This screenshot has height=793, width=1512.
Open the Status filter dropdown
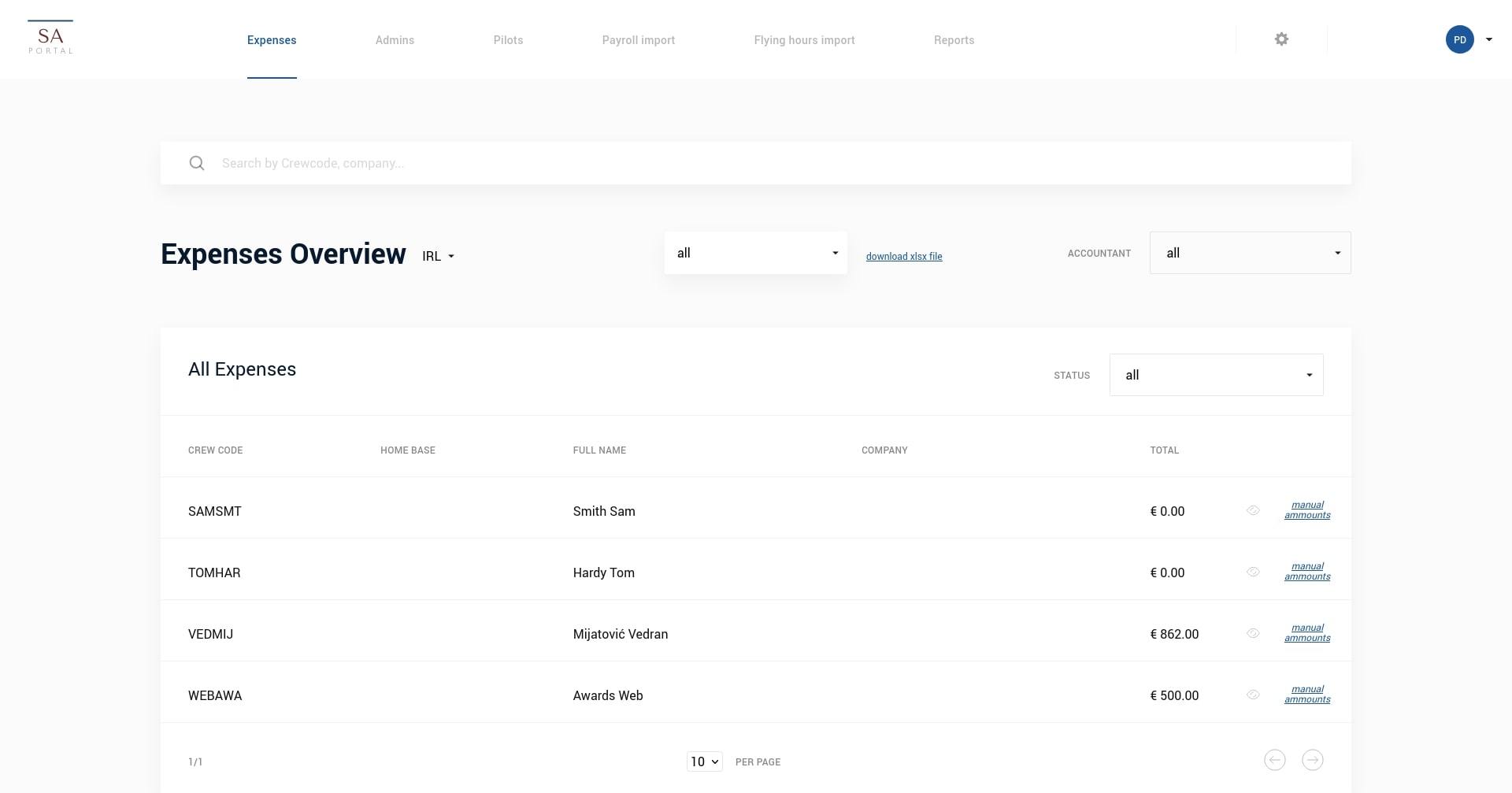click(1216, 375)
